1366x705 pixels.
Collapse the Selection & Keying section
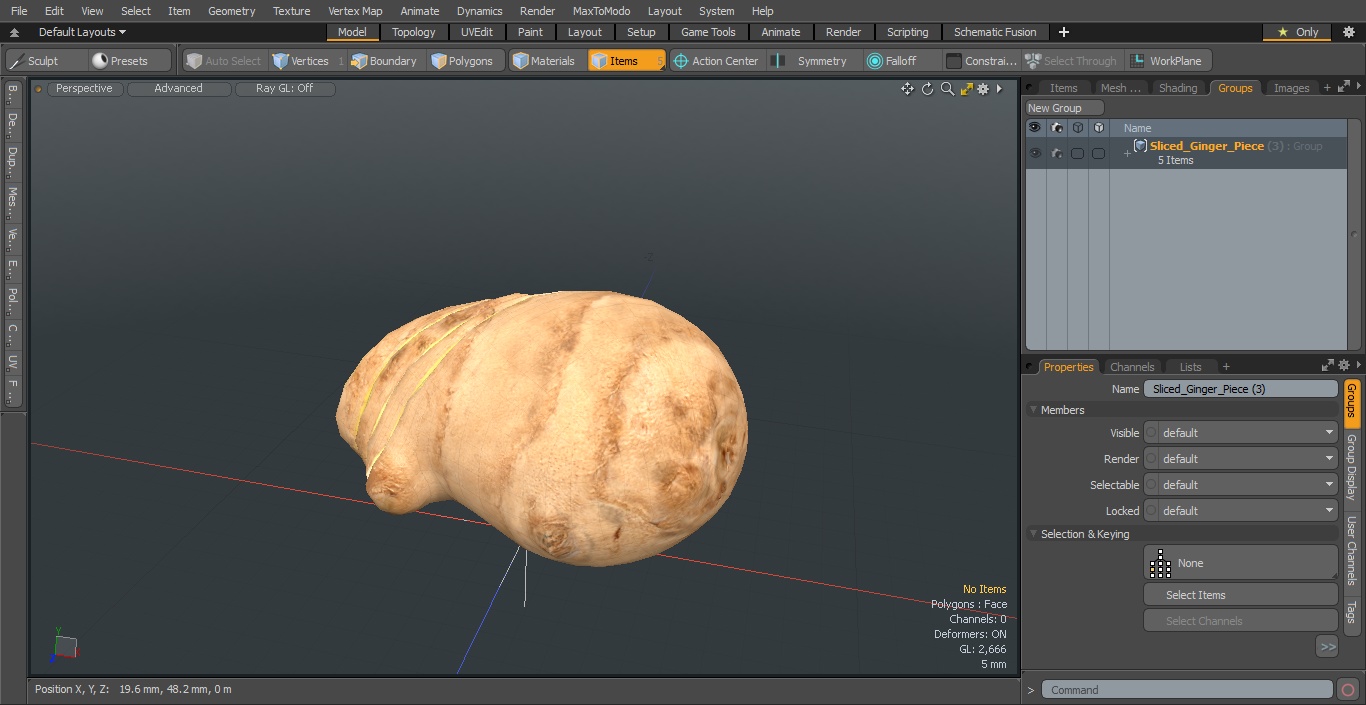click(1033, 534)
